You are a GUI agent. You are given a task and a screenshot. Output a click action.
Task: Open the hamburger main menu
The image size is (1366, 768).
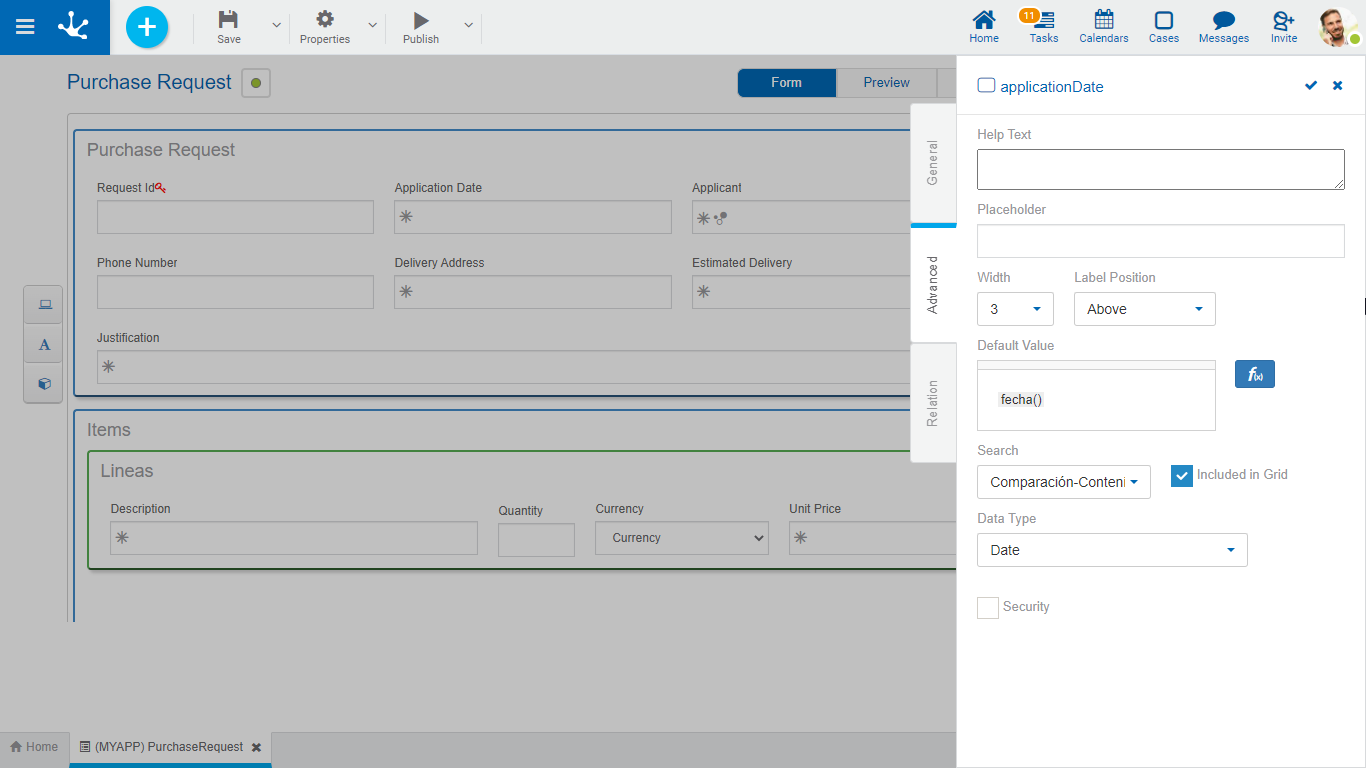pyautogui.click(x=25, y=27)
